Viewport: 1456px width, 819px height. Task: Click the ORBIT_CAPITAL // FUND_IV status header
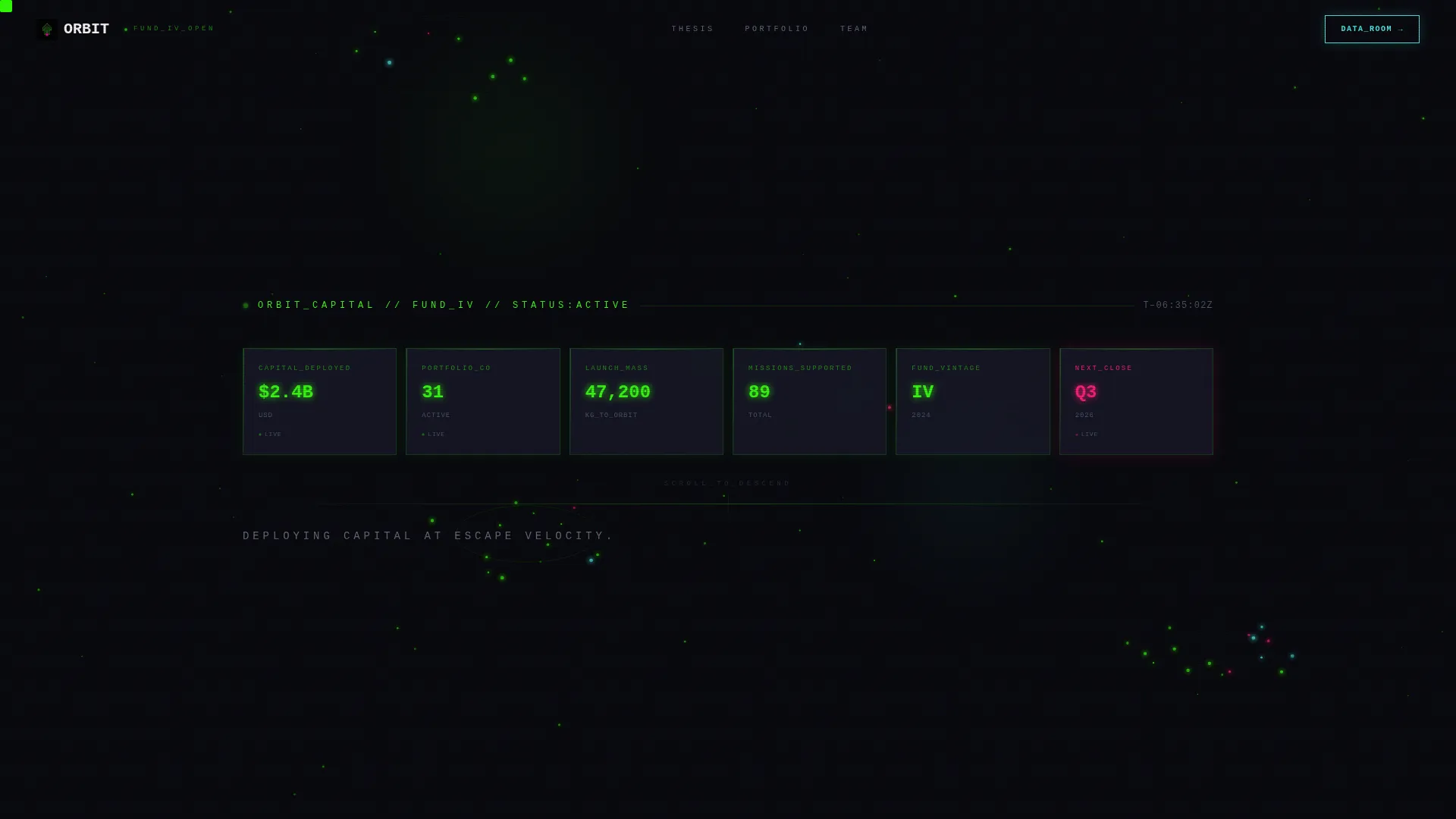pyautogui.click(x=444, y=305)
